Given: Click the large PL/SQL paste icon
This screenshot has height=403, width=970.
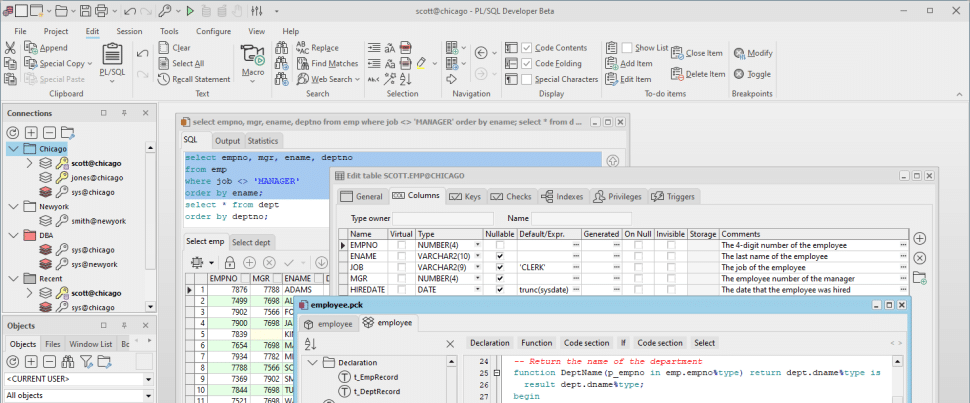Looking at the screenshot, I should click(x=112, y=54).
